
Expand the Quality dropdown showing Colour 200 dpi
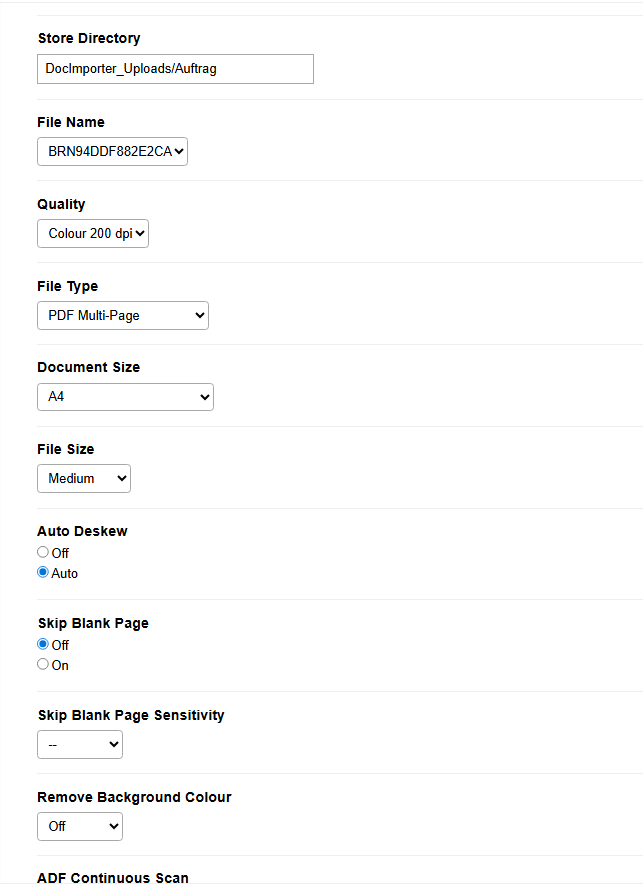coord(93,234)
